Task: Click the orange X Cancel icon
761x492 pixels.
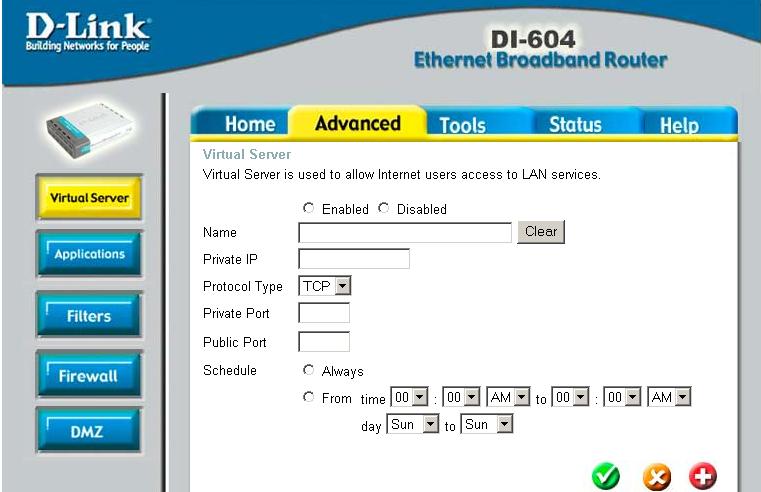Action: [657, 476]
